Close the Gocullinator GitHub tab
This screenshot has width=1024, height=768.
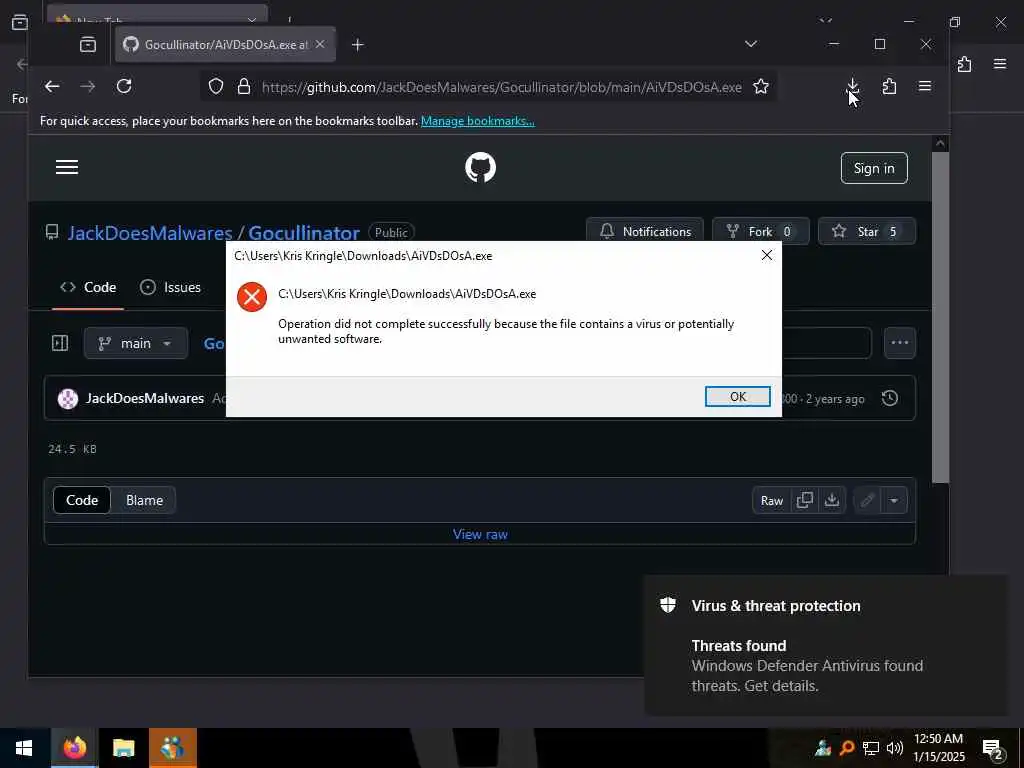coord(320,44)
